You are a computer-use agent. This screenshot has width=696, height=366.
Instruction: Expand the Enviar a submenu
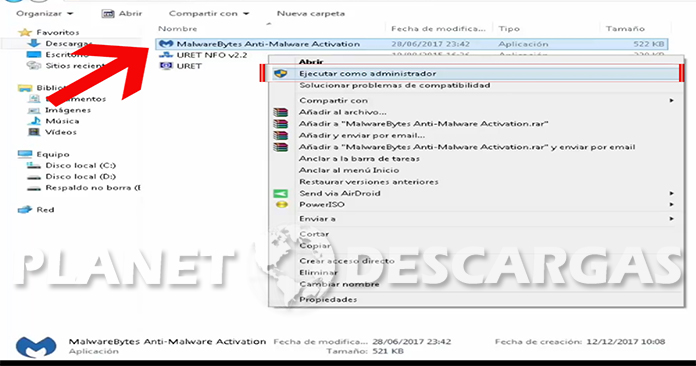click(672, 219)
